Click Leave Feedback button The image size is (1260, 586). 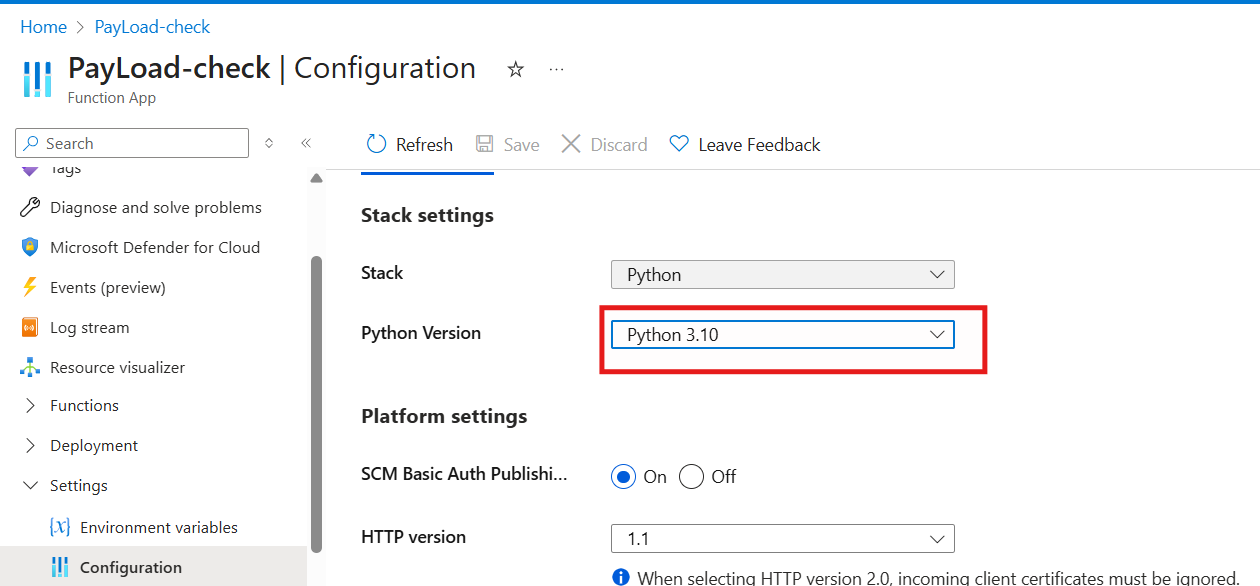[745, 145]
